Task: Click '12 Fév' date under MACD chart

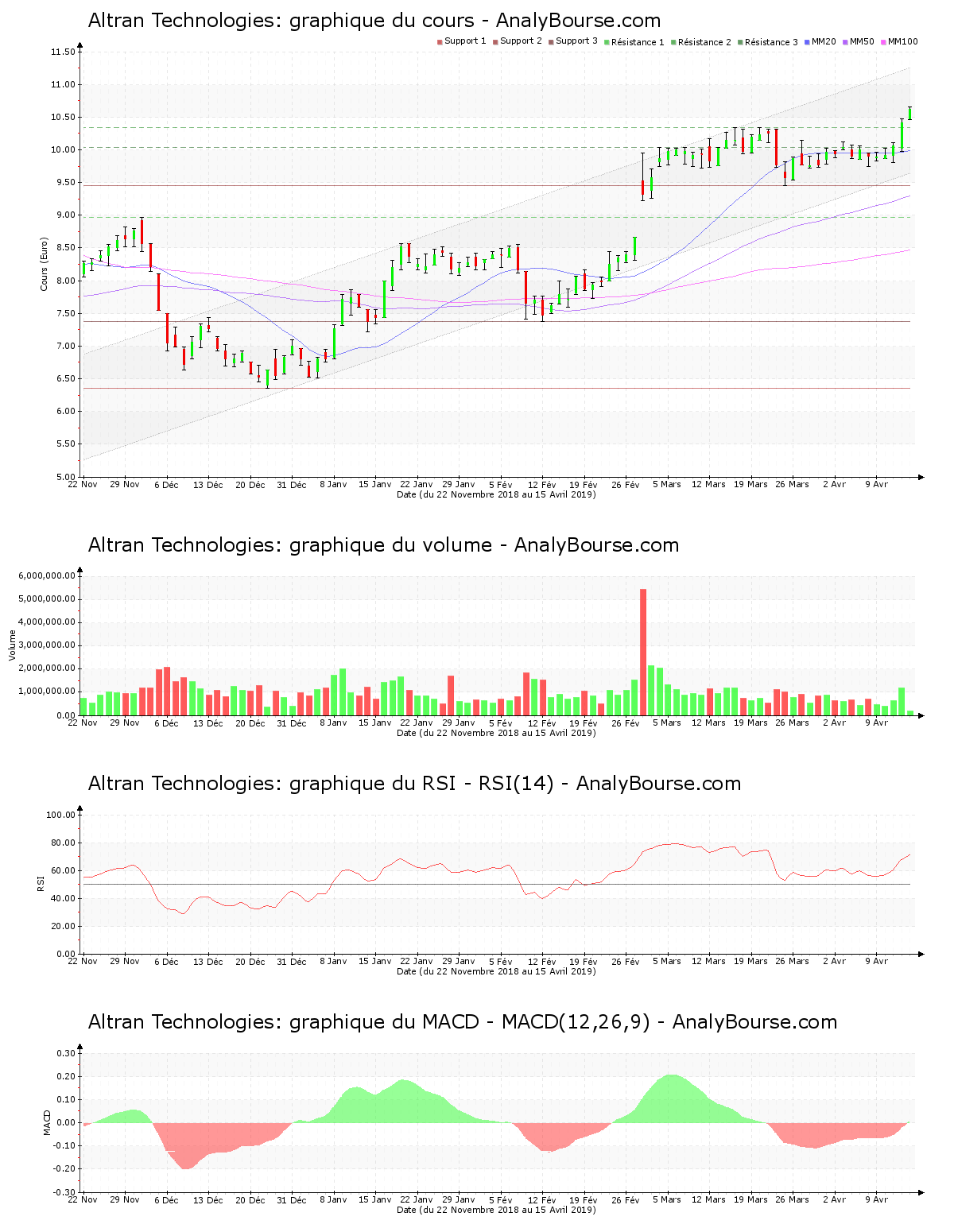Action: [x=542, y=1200]
